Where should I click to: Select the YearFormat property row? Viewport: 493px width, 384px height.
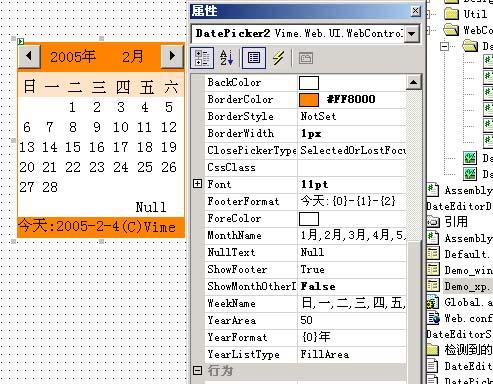(305, 337)
